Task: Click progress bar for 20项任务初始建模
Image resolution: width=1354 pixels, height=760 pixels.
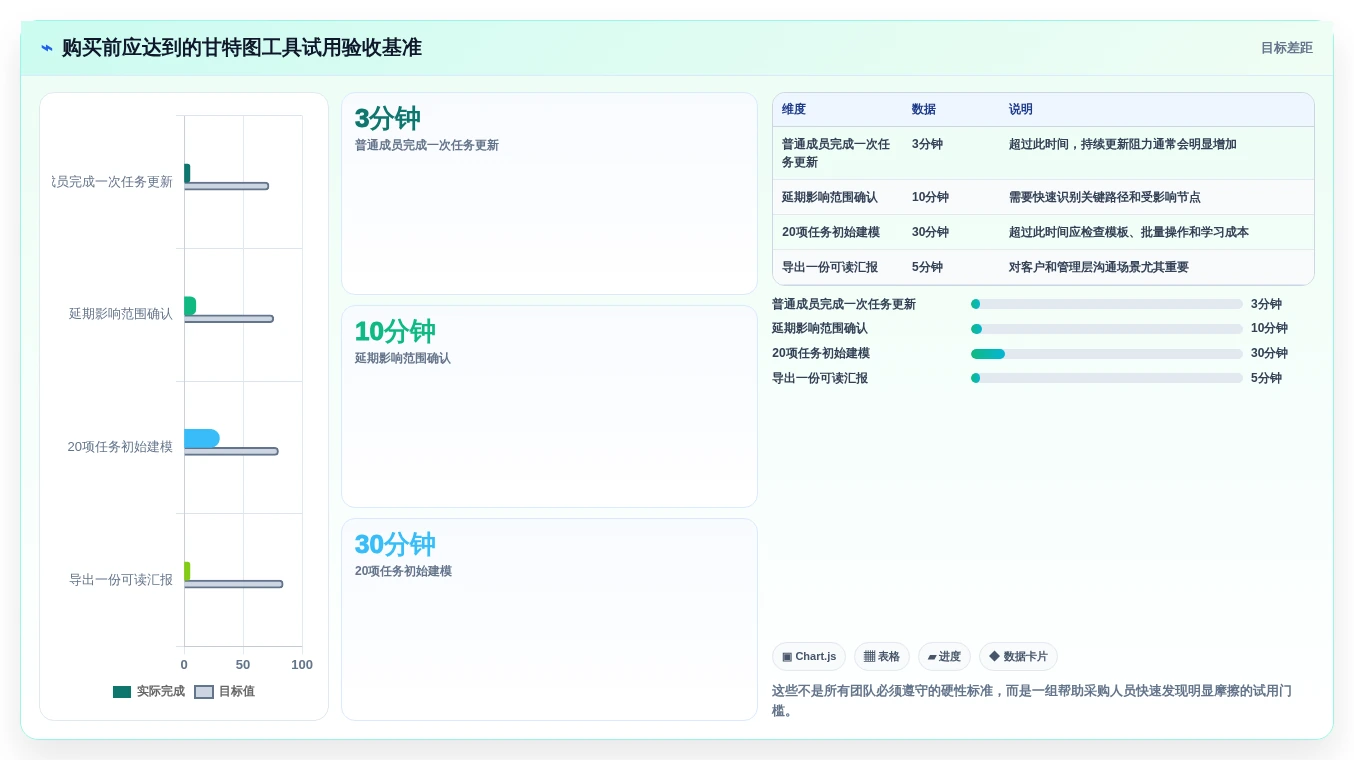Action: (1107, 354)
